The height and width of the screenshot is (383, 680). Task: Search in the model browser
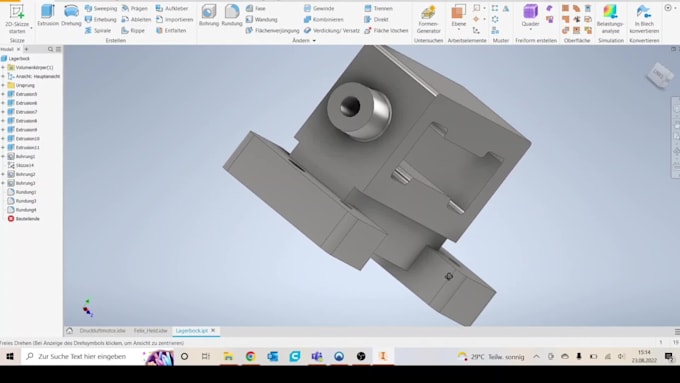pyautogui.click(x=50, y=49)
